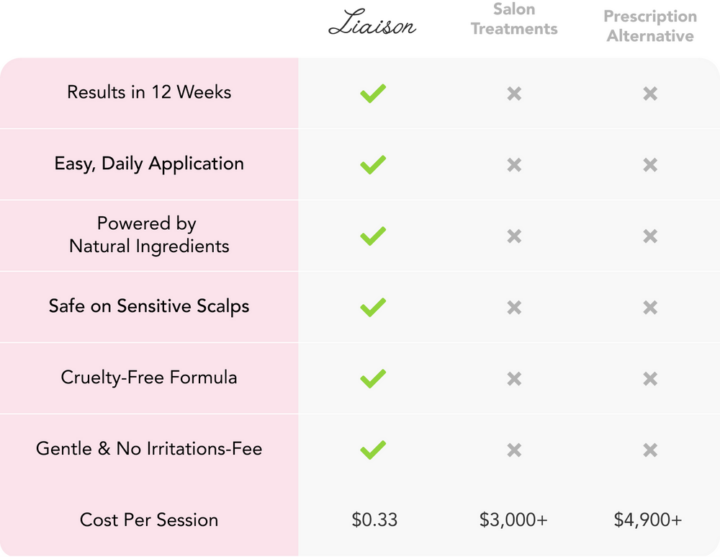Click Salon Treatments X for Cruelty-Free Formula

coord(514,378)
